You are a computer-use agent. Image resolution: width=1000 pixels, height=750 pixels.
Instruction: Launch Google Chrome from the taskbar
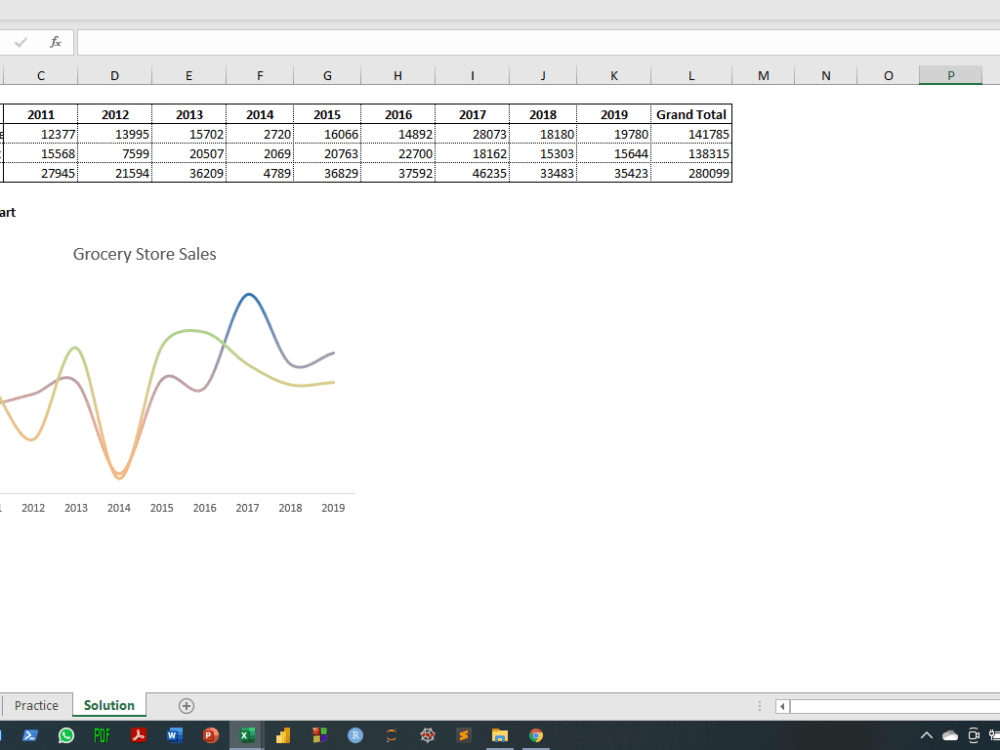[x=537, y=735]
